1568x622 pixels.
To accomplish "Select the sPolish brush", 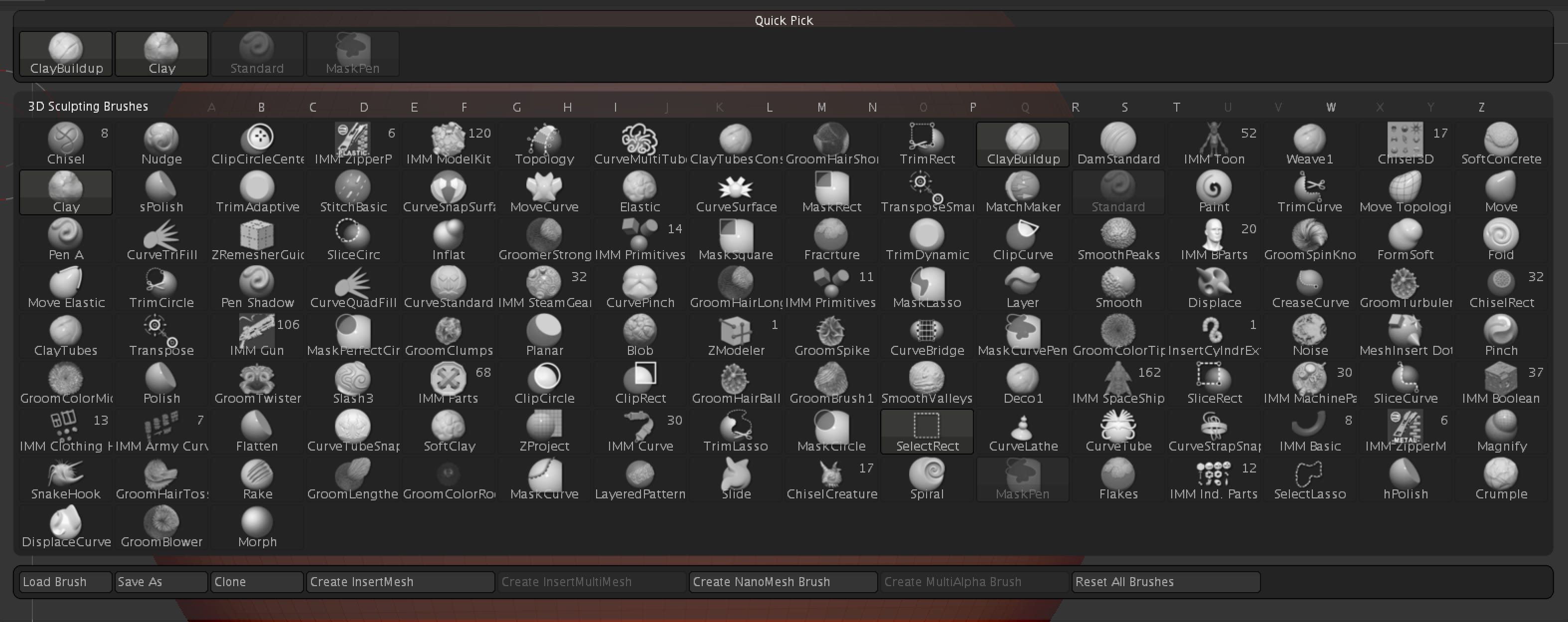I will (x=161, y=192).
